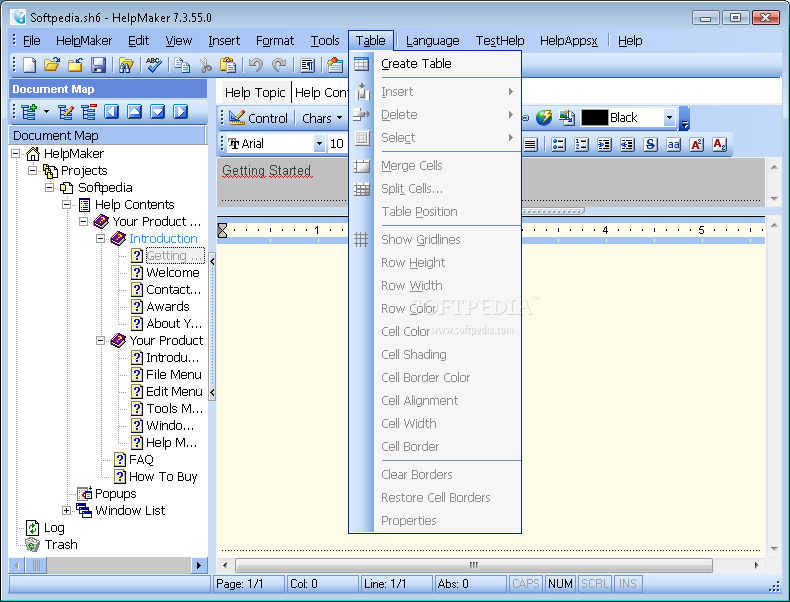Click the black color swatch
Screen dimensions: 790x602
tap(595, 118)
